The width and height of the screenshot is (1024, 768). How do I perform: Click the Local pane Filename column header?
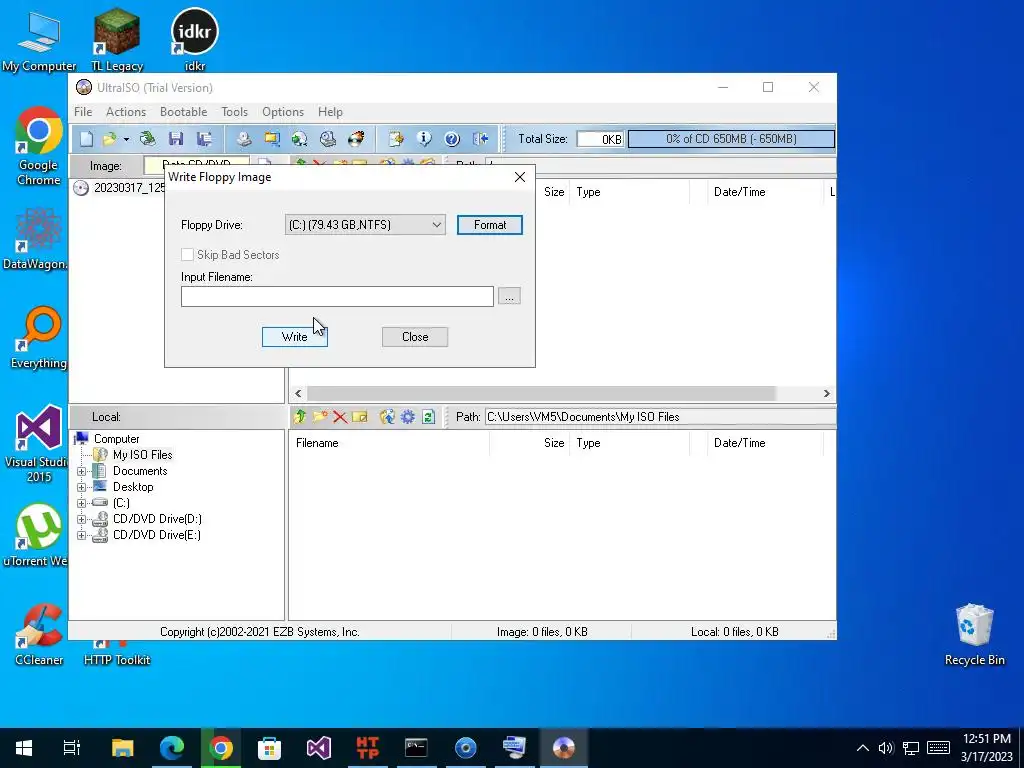tap(389, 443)
